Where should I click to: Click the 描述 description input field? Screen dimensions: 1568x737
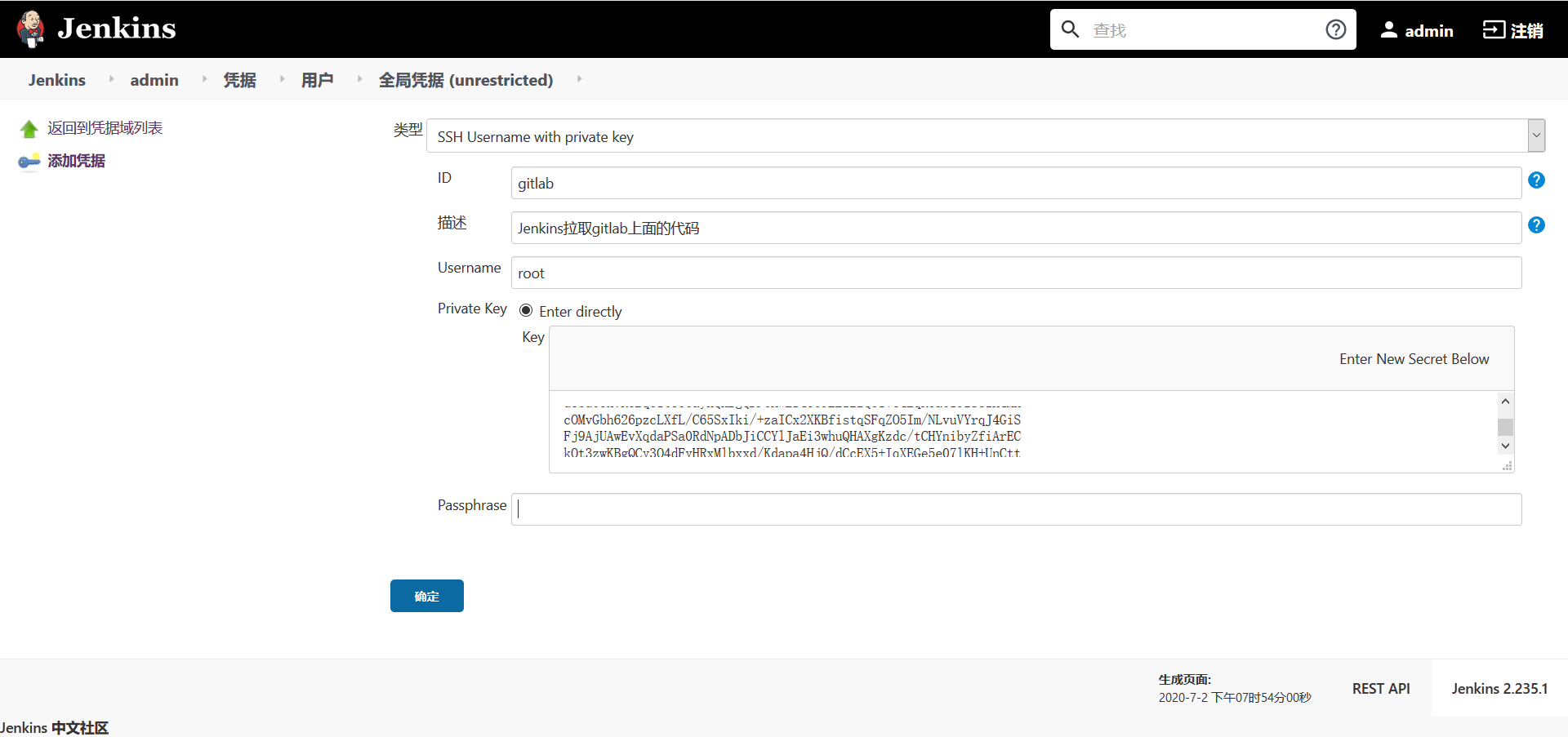pyautogui.click(x=1016, y=228)
